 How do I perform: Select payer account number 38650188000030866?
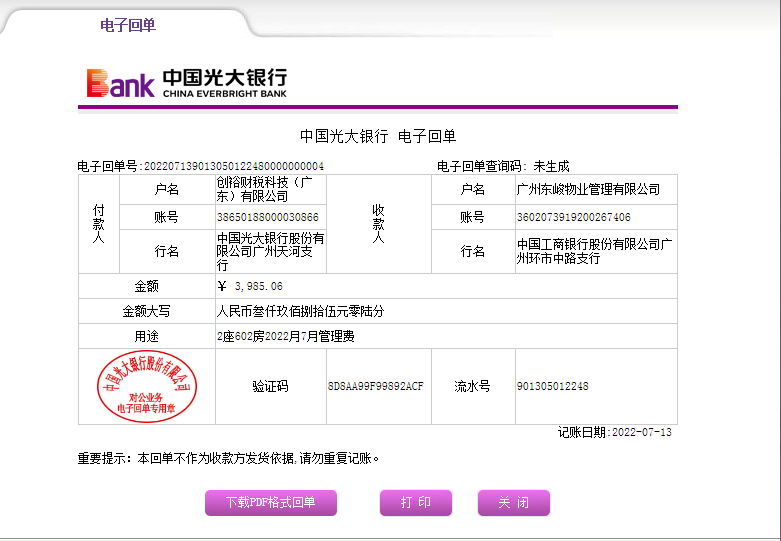tap(268, 217)
